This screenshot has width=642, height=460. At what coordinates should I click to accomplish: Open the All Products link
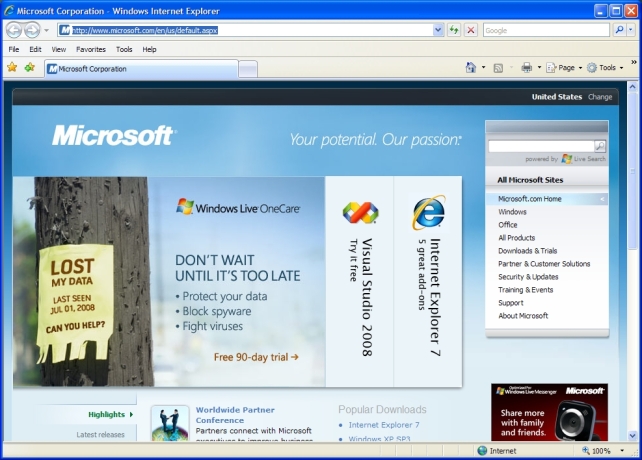(x=516, y=238)
